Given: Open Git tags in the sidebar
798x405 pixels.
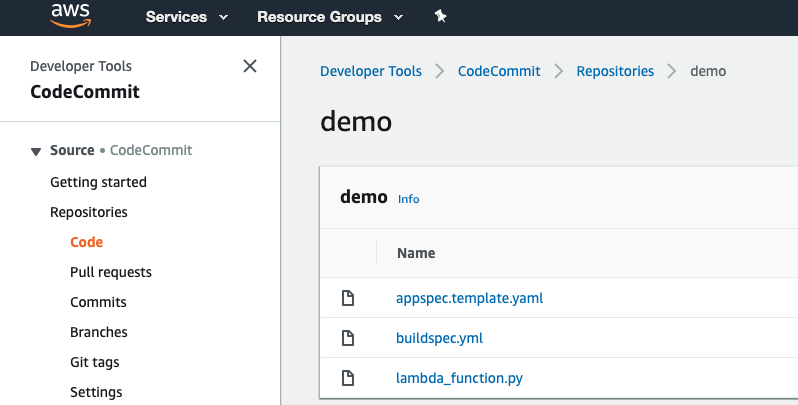Looking at the screenshot, I should pyautogui.click(x=95, y=362).
